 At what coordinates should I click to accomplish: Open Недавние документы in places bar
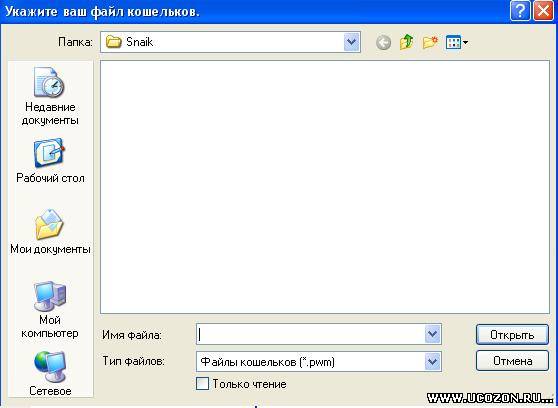click(49, 96)
